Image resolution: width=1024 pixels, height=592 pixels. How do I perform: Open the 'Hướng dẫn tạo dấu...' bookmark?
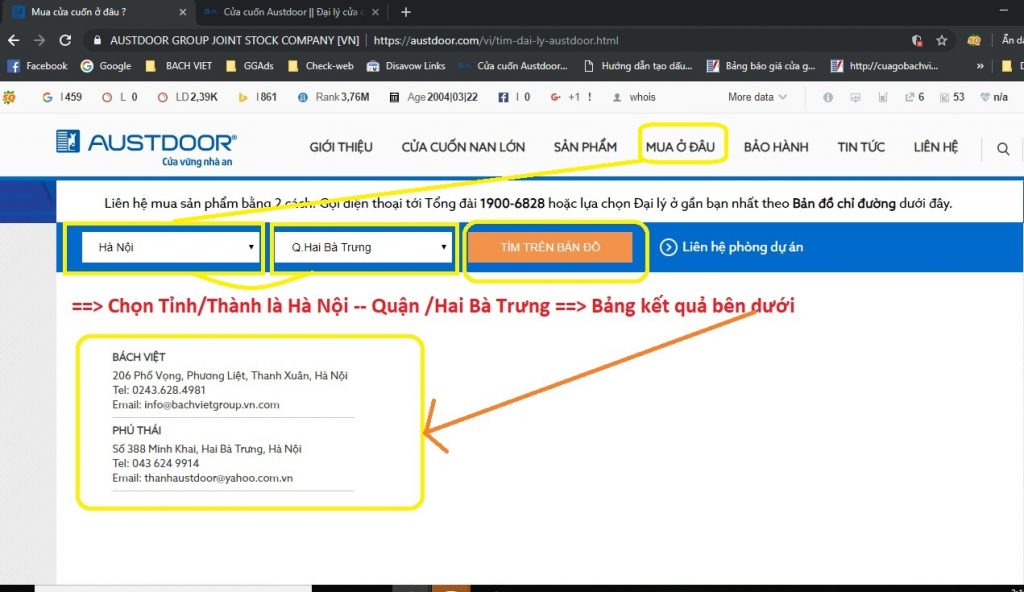[x=637, y=66]
